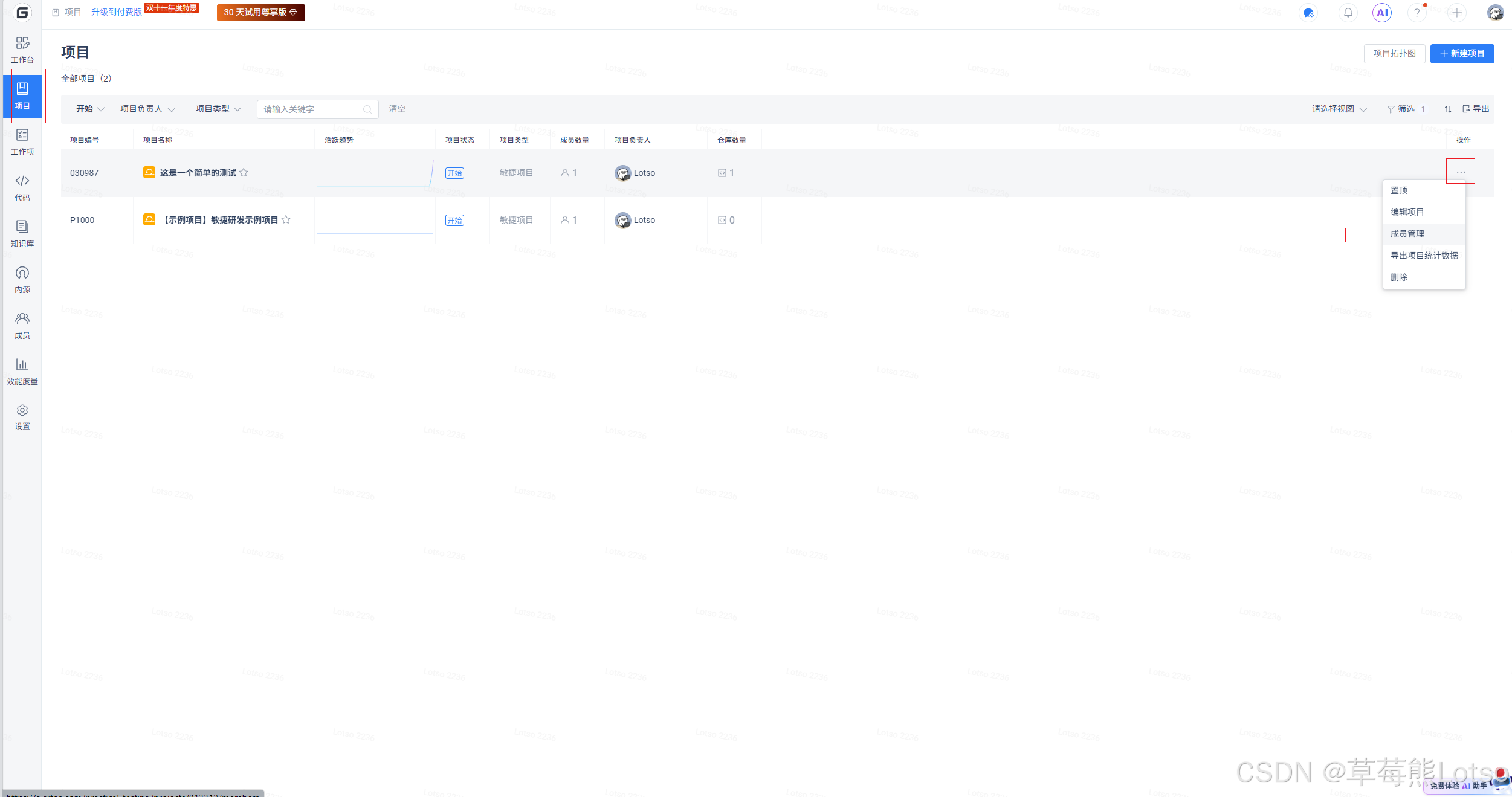Expand the 开始 status dropdown

90,109
